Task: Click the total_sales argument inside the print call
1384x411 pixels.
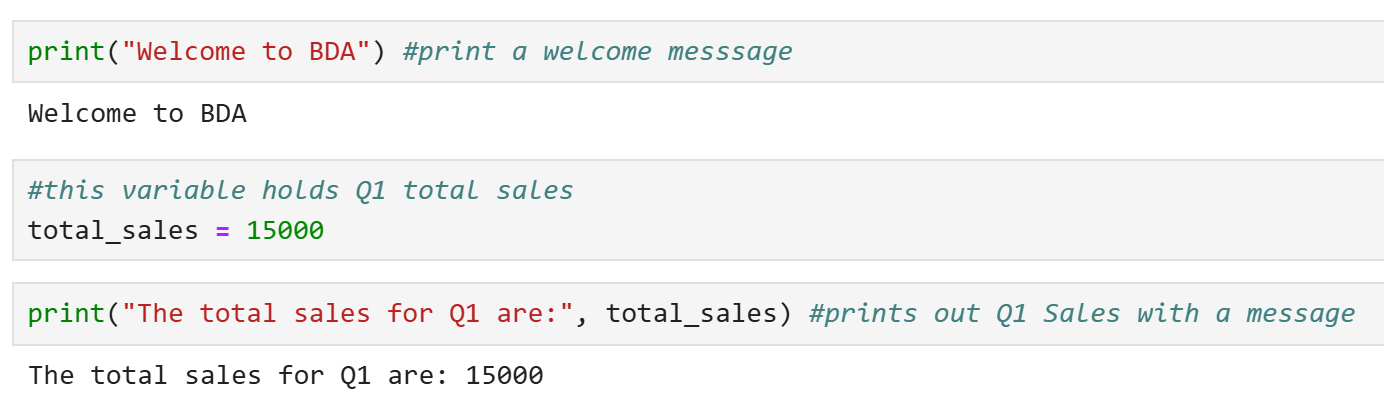Action: pyautogui.click(x=691, y=314)
